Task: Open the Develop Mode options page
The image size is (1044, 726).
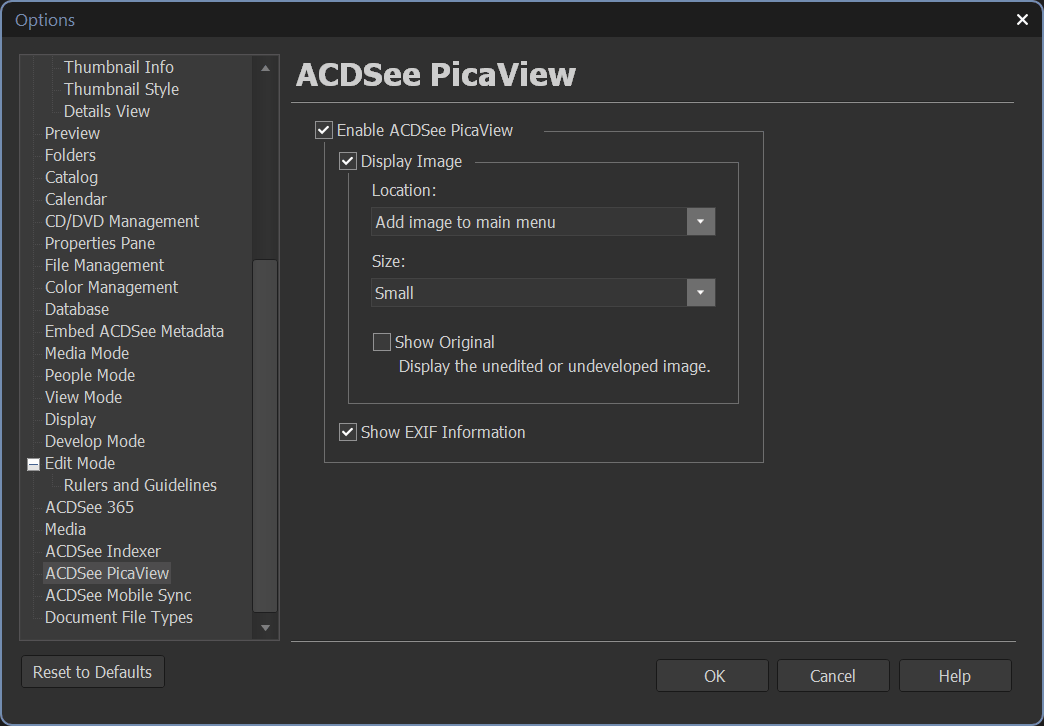Action: pos(95,441)
